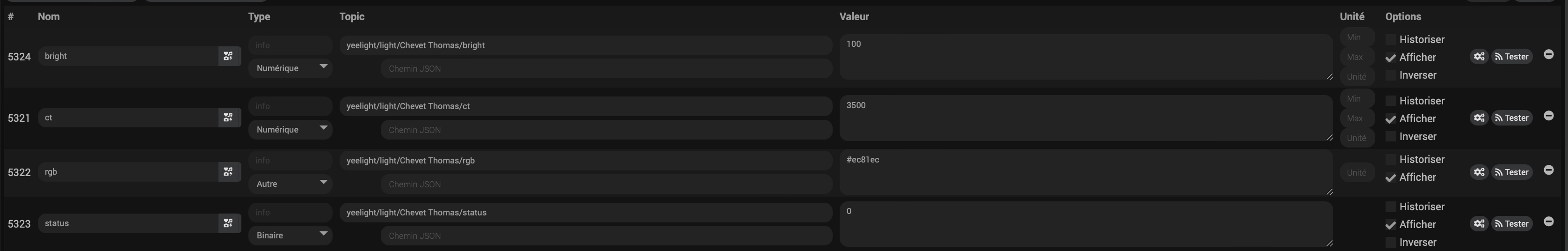
Task: Remove the status command with minus icon
Action: pyautogui.click(x=1548, y=222)
